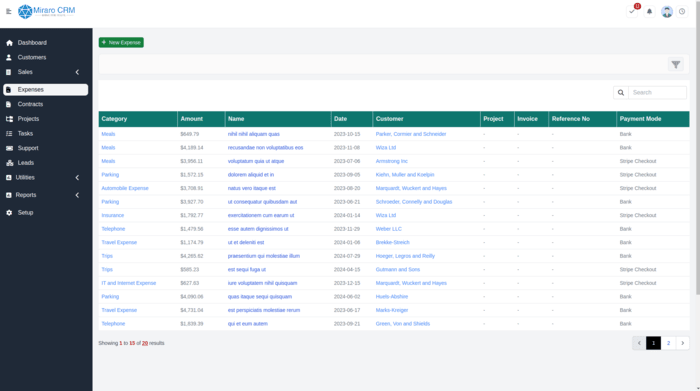Screen dimensions: 700x391
Task: Click the page vertical scrollbar
Action: pyautogui.click(x=698, y=147)
